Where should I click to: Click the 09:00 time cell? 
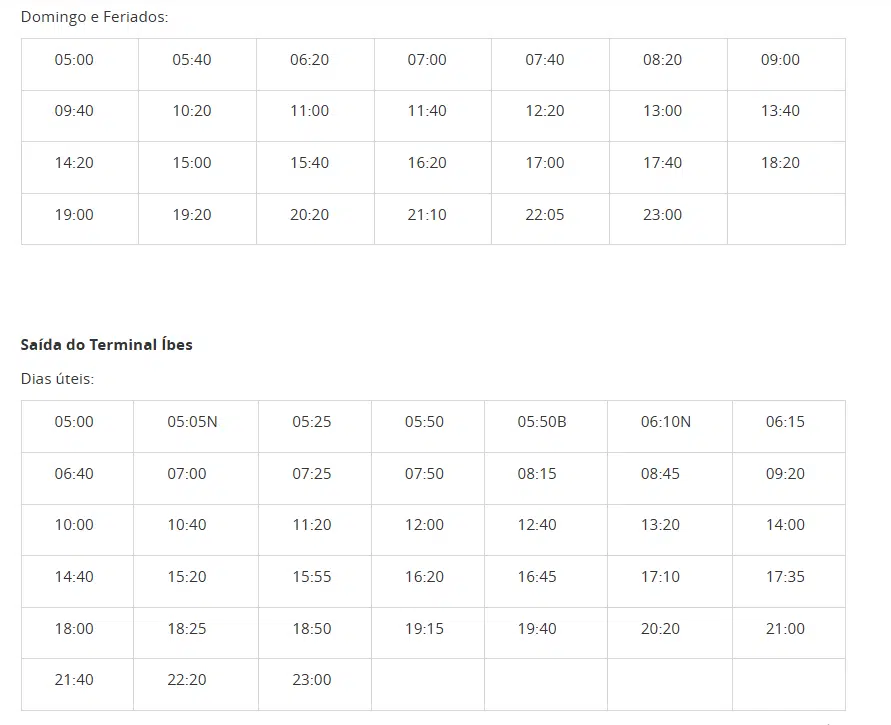click(x=780, y=60)
